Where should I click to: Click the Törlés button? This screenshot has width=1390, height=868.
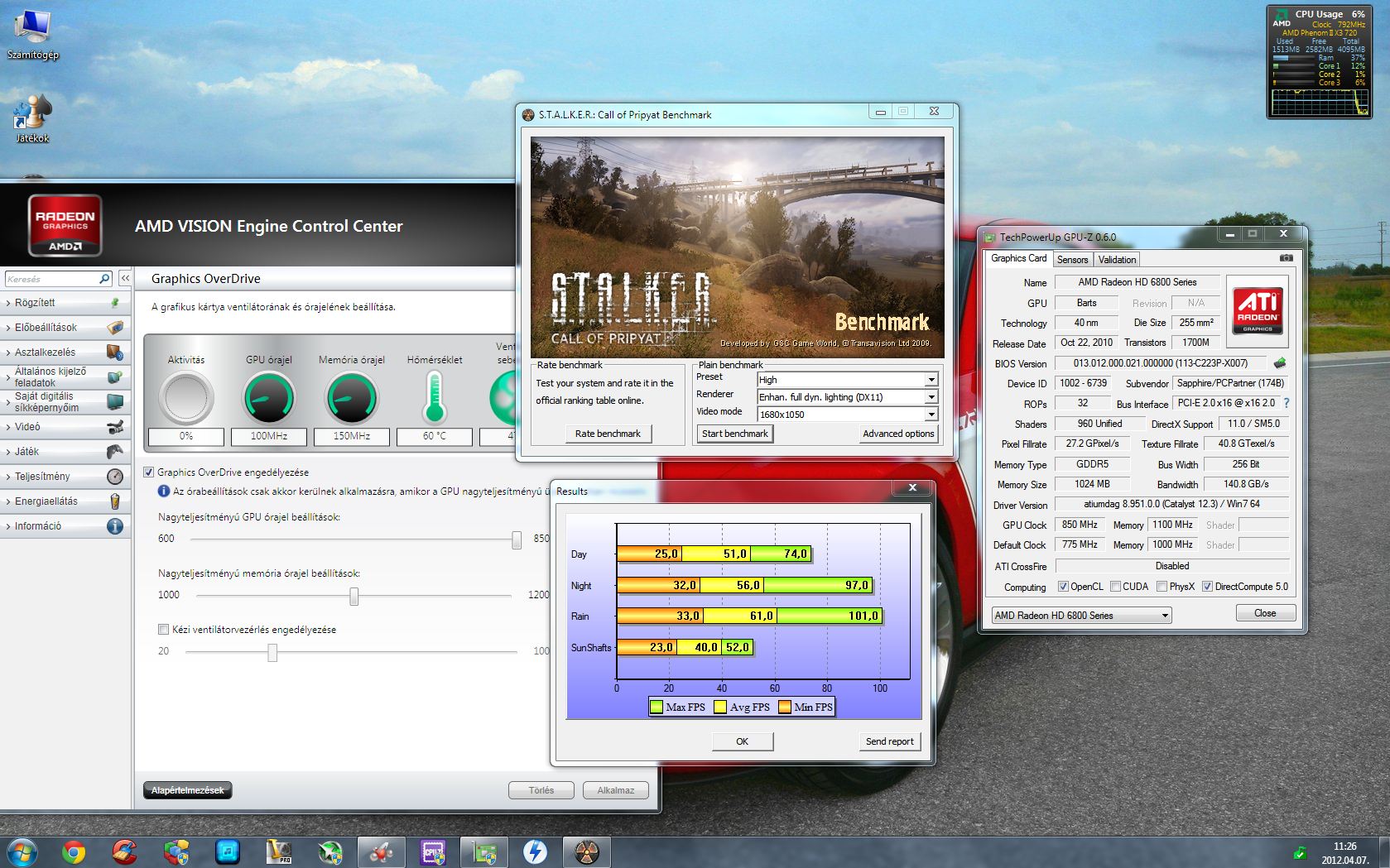pyautogui.click(x=541, y=790)
